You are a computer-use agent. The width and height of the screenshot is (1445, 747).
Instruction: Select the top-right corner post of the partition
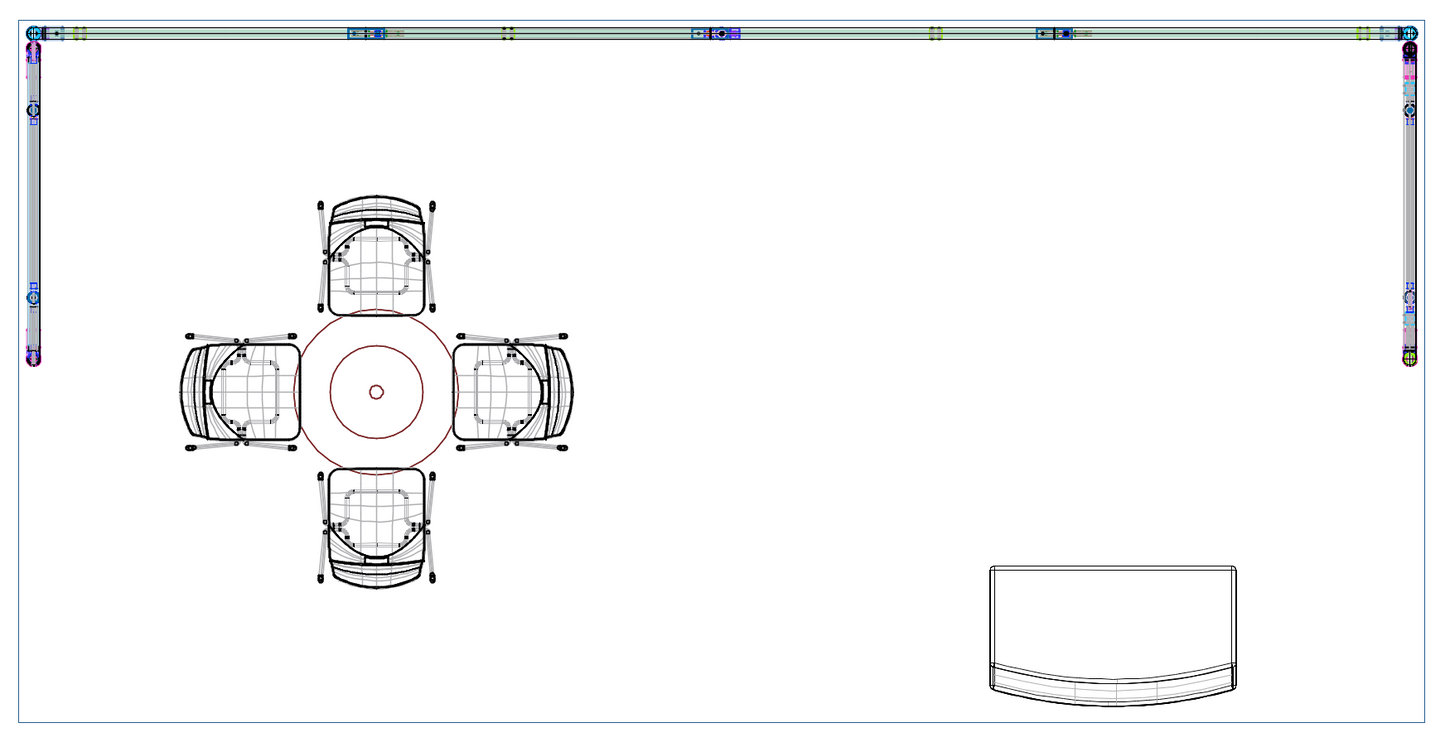tap(1409, 33)
